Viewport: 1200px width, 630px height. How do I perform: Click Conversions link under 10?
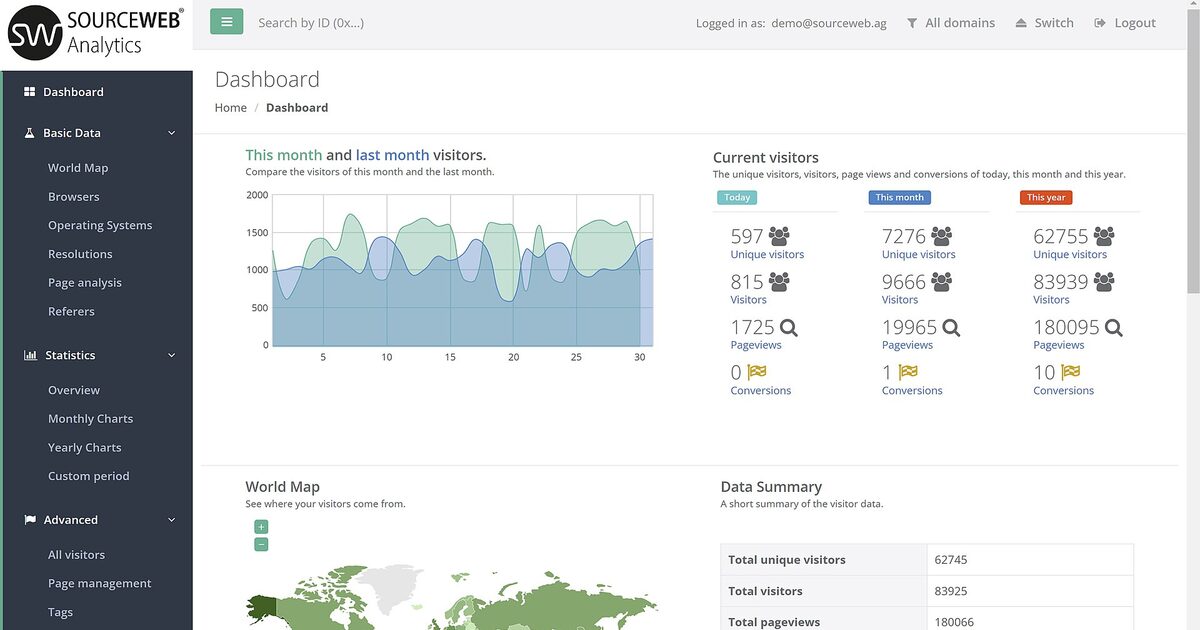coord(1063,391)
